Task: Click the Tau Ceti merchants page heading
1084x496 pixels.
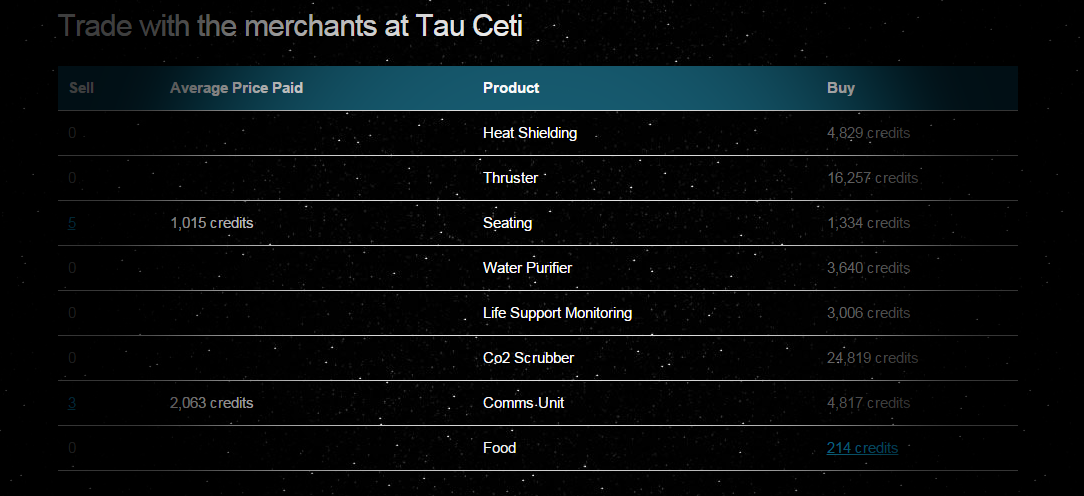Action: point(290,26)
